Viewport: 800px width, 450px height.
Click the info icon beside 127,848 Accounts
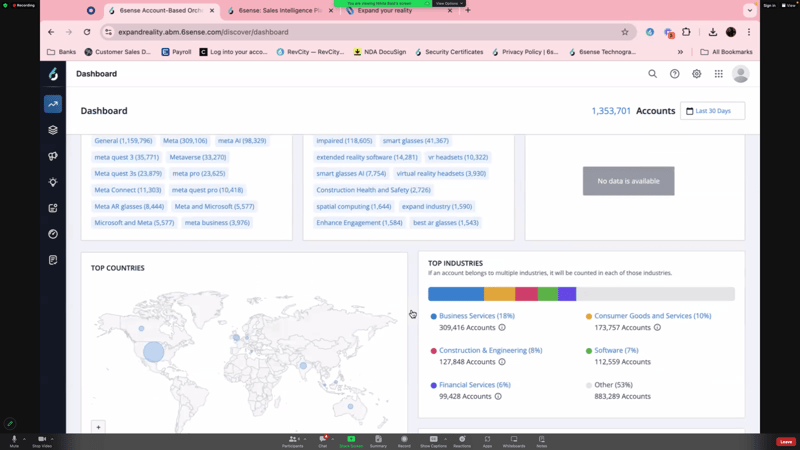tap(502, 362)
